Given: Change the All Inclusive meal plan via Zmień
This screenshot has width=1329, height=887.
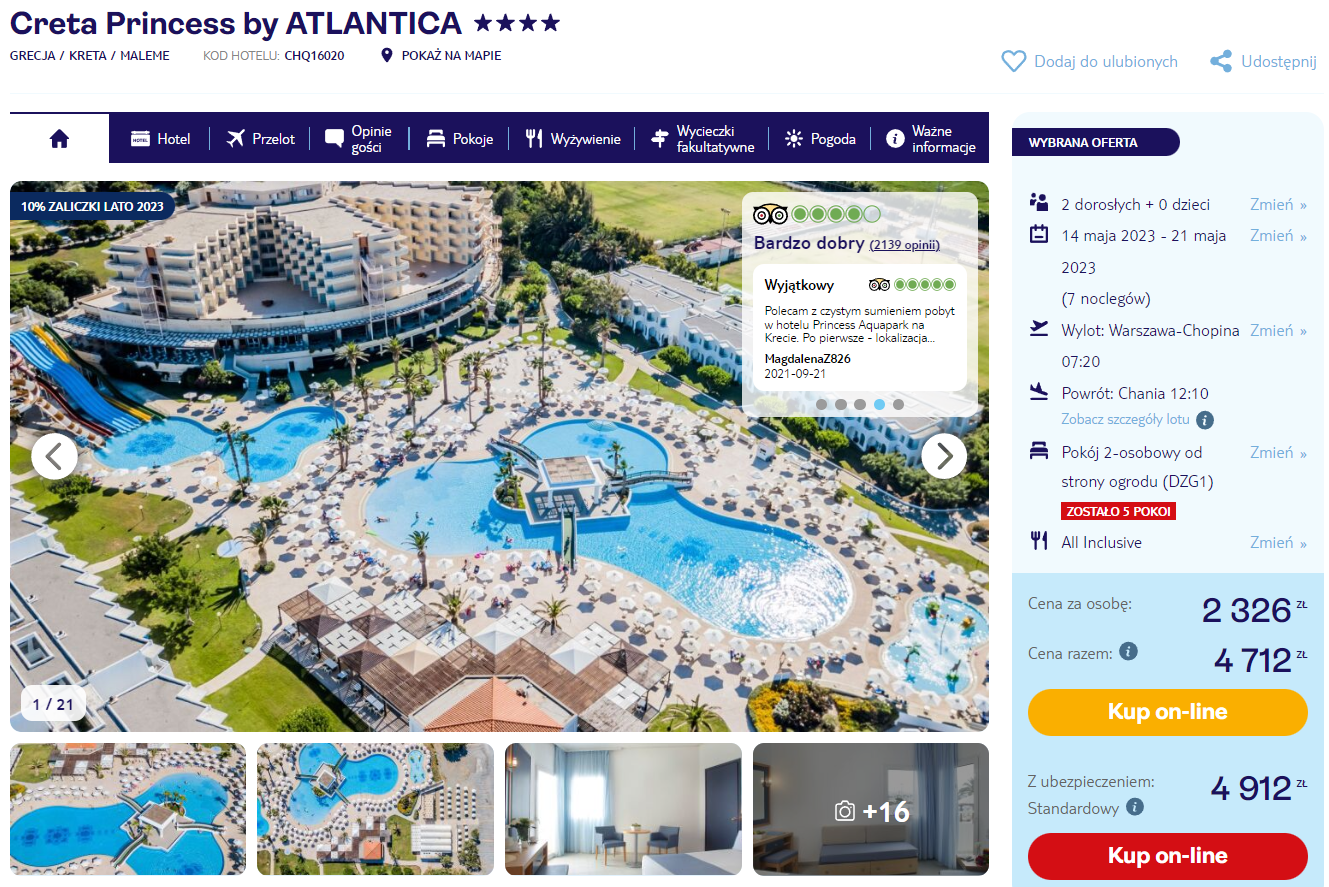Looking at the screenshot, I should point(1278,542).
